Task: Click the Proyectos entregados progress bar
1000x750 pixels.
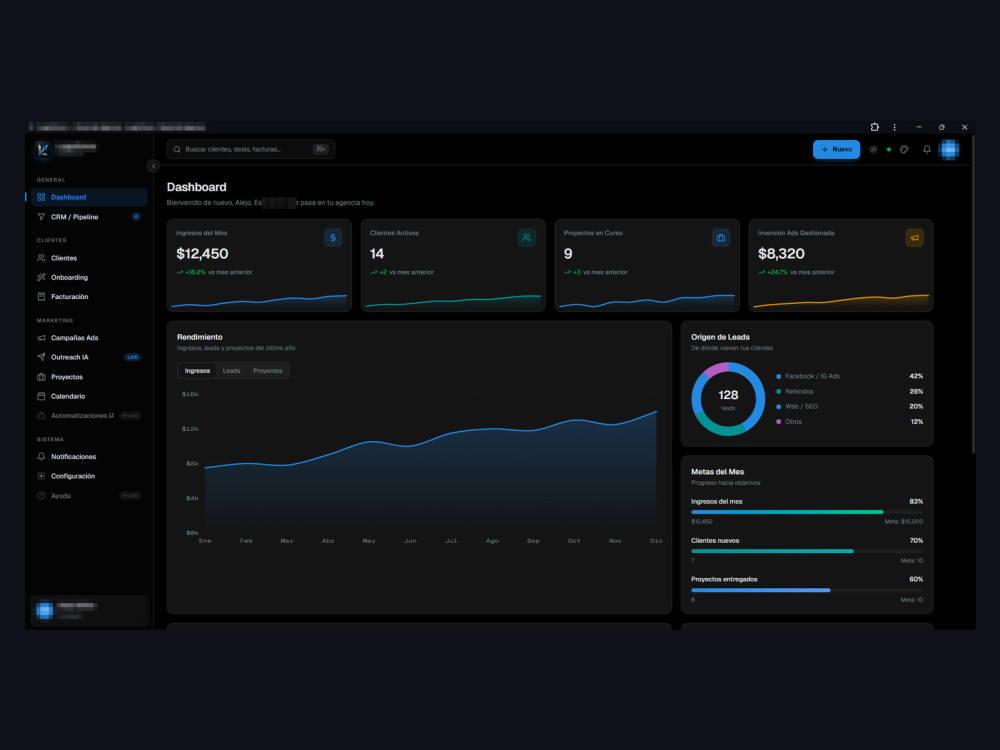Action: (807, 590)
